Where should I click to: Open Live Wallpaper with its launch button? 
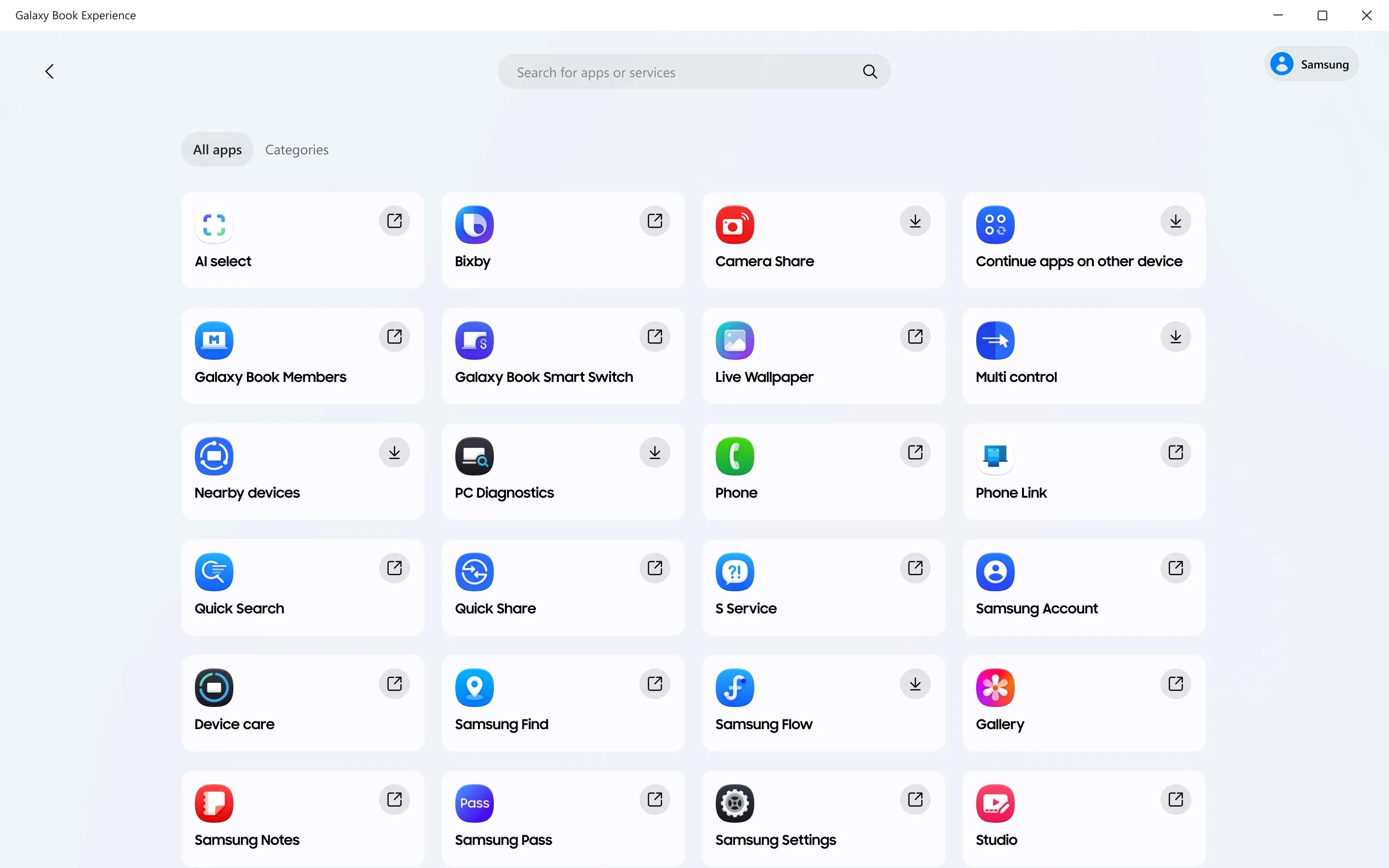tap(915, 337)
